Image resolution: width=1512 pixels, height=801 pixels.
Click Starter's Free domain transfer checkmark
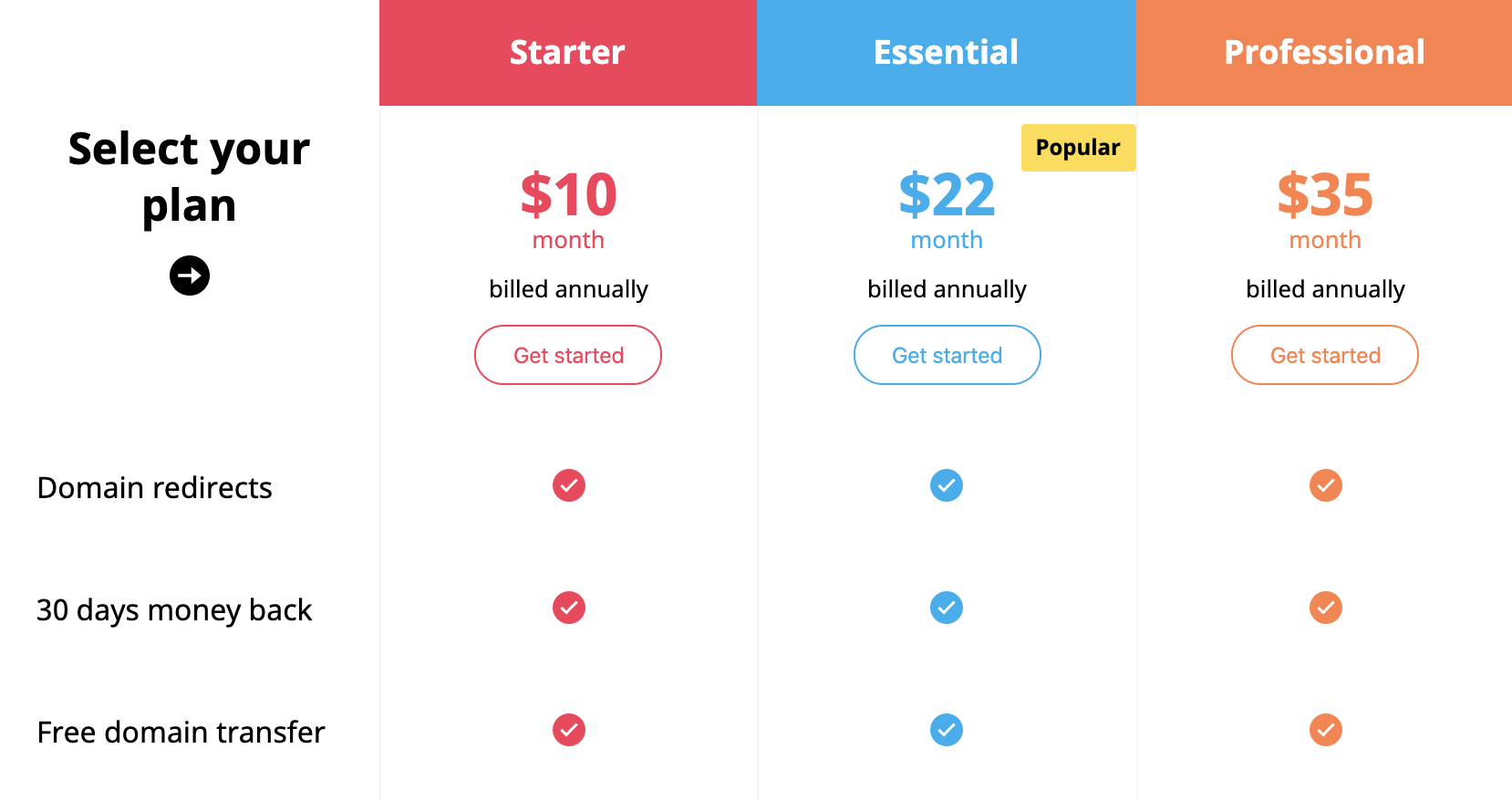tap(569, 730)
